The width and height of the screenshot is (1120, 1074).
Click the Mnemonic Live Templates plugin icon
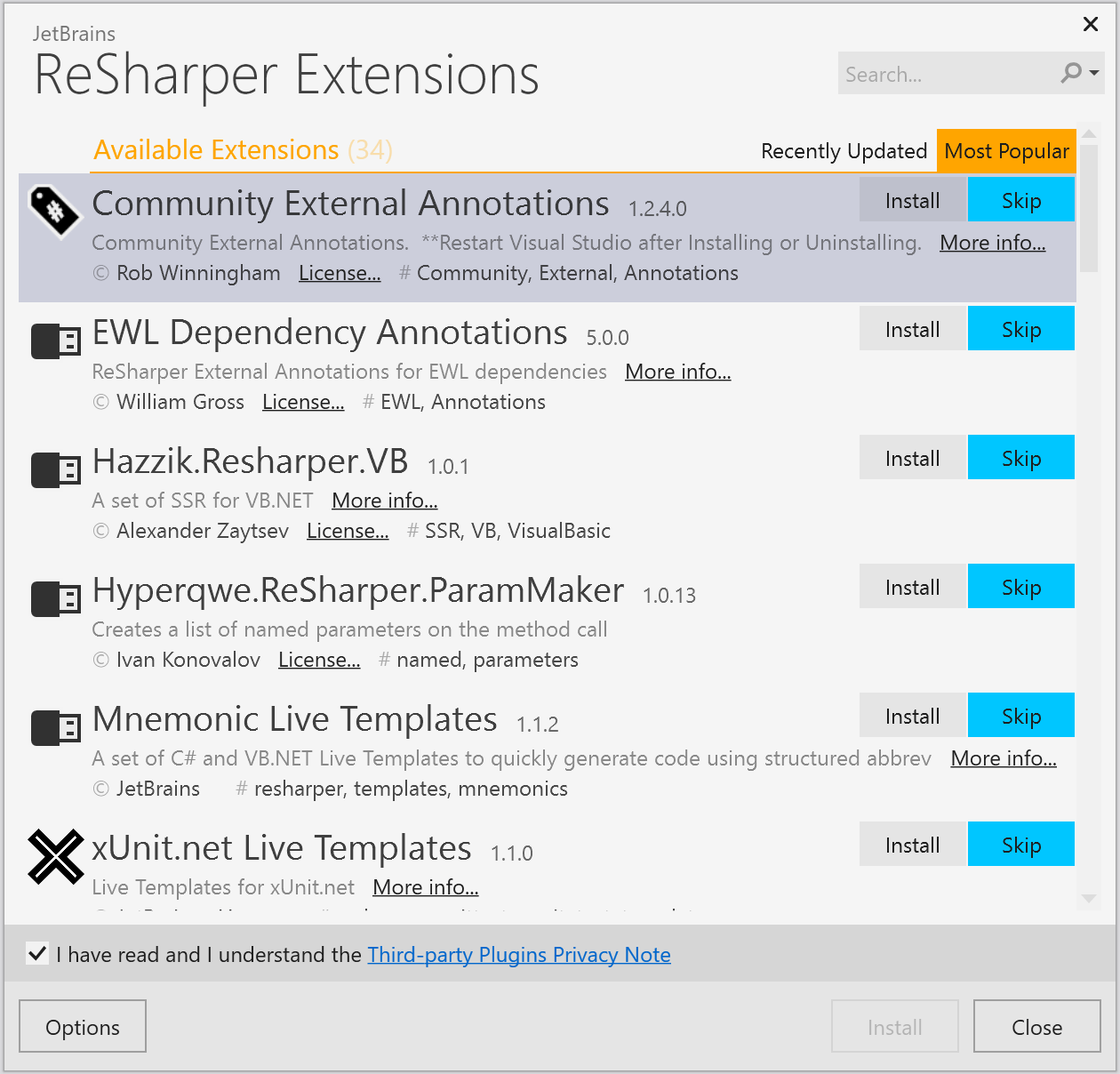[x=56, y=727]
